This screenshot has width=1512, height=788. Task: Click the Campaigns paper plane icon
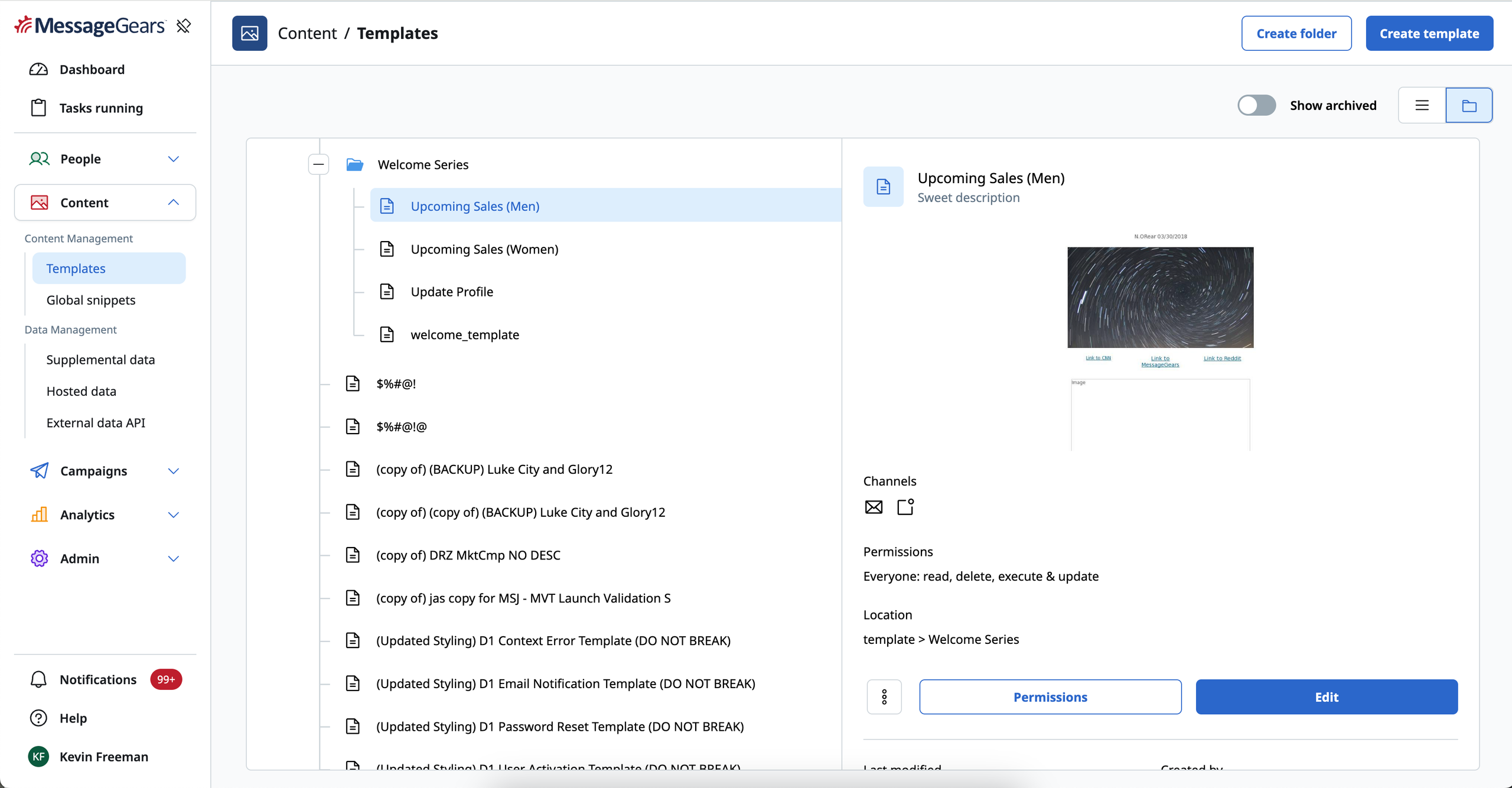[39, 471]
